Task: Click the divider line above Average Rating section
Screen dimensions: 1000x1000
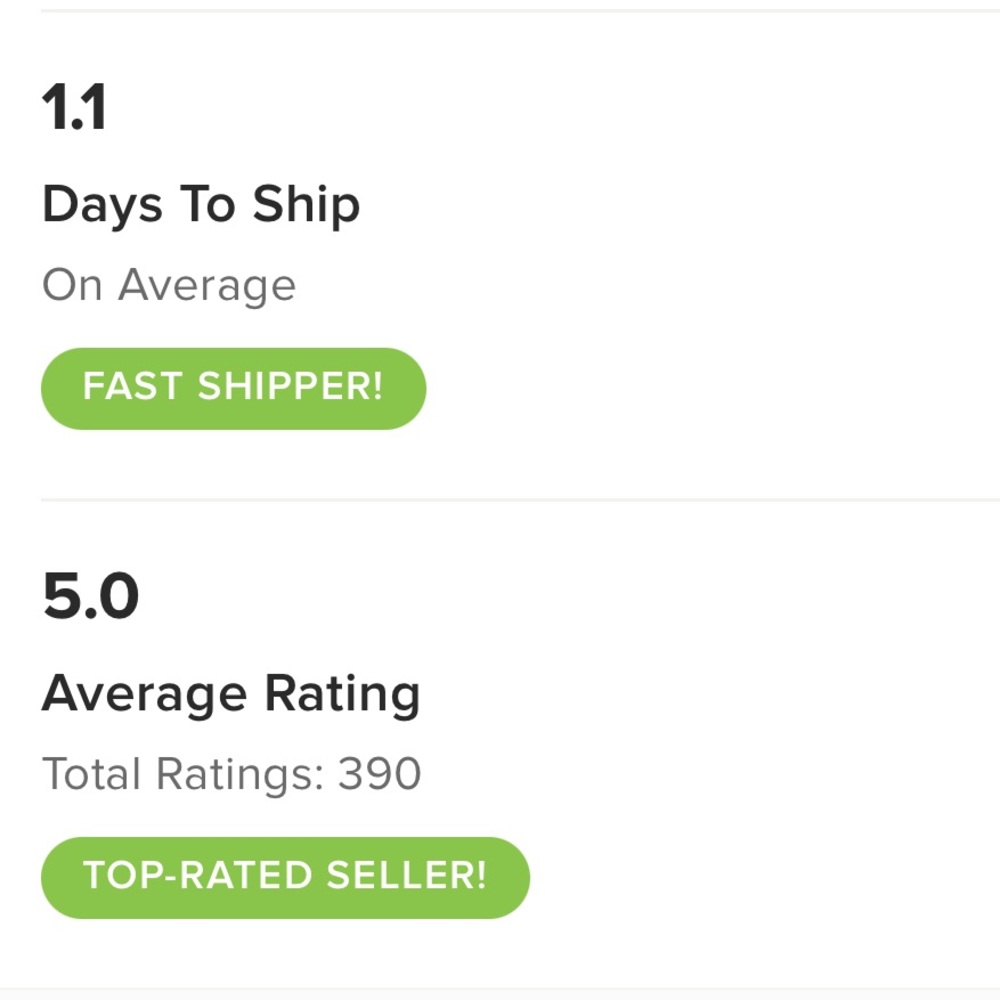Action: pyautogui.click(x=520, y=500)
